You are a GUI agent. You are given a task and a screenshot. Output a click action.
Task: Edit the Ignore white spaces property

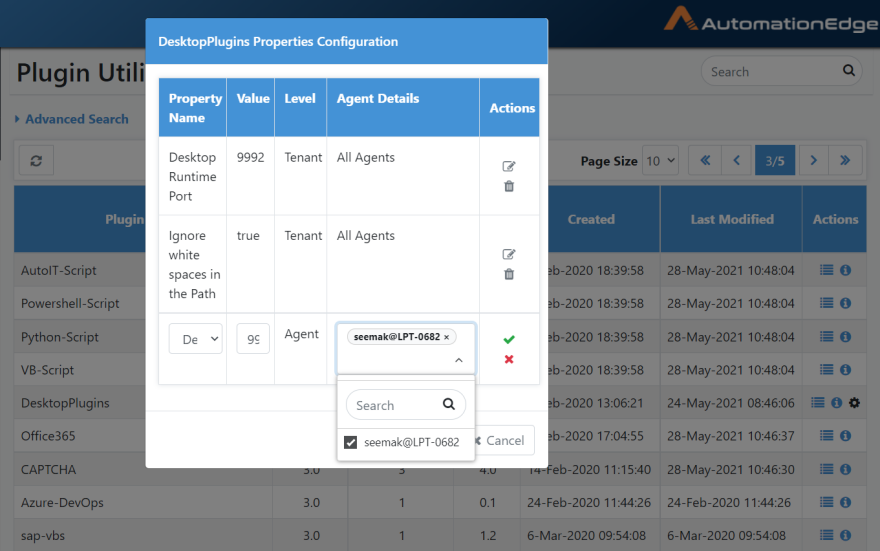tap(508, 254)
